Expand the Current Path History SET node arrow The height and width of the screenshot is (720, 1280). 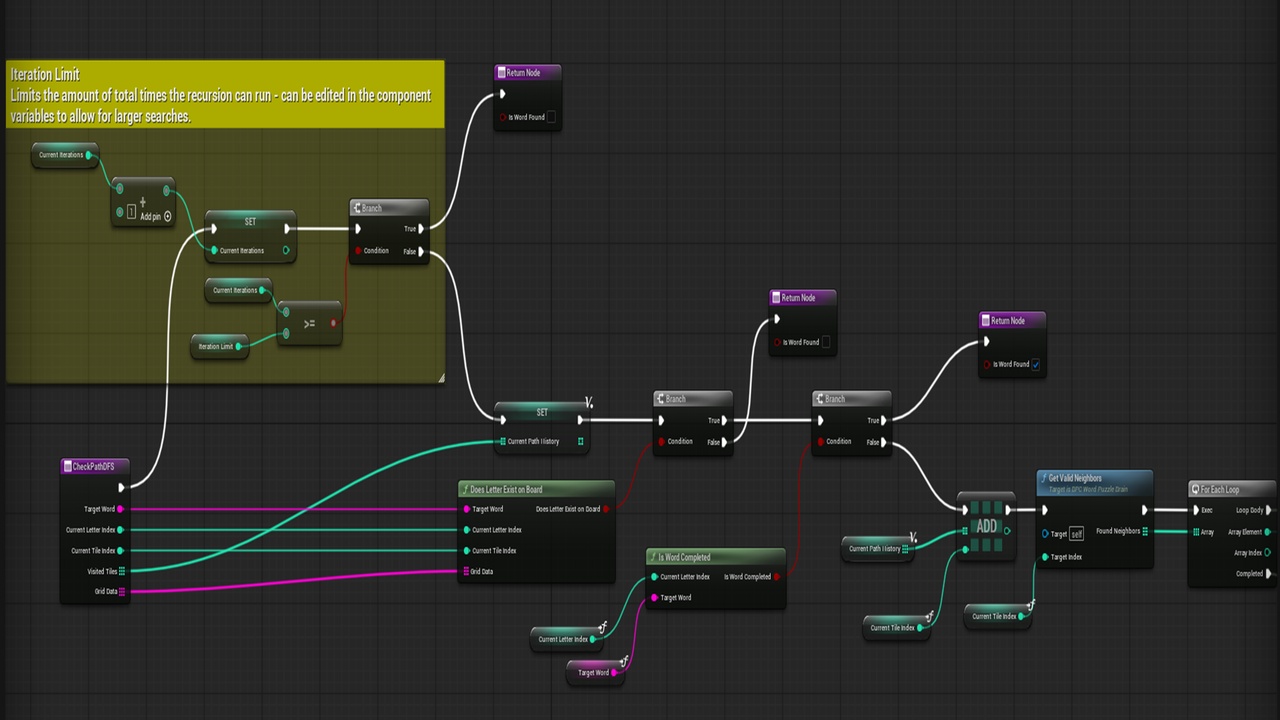[589, 403]
